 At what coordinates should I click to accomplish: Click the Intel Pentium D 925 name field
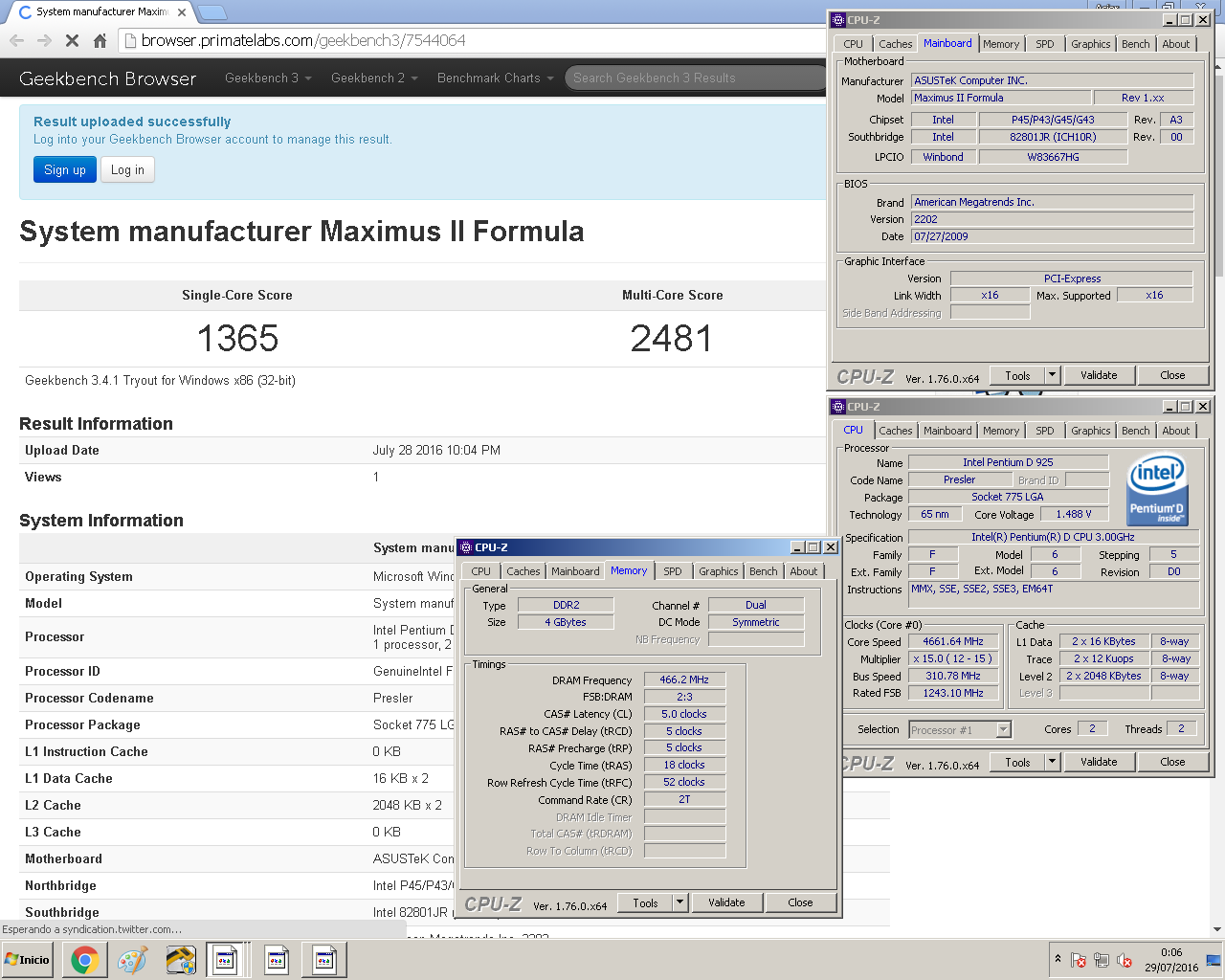[1008, 462]
